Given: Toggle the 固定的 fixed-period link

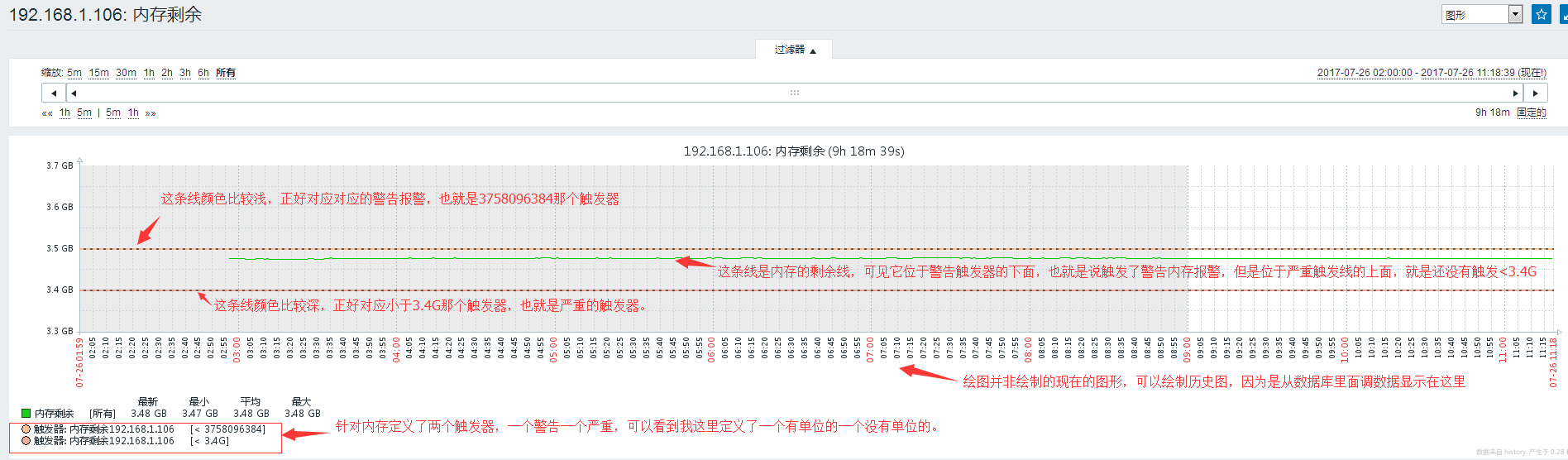Looking at the screenshot, I should click(x=1531, y=113).
